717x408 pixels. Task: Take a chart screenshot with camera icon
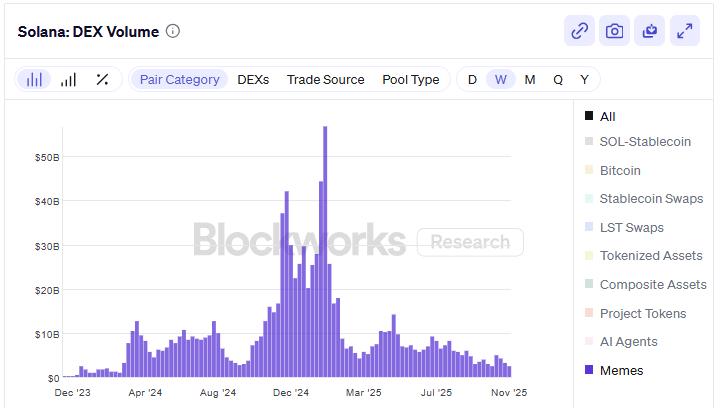(614, 30)
